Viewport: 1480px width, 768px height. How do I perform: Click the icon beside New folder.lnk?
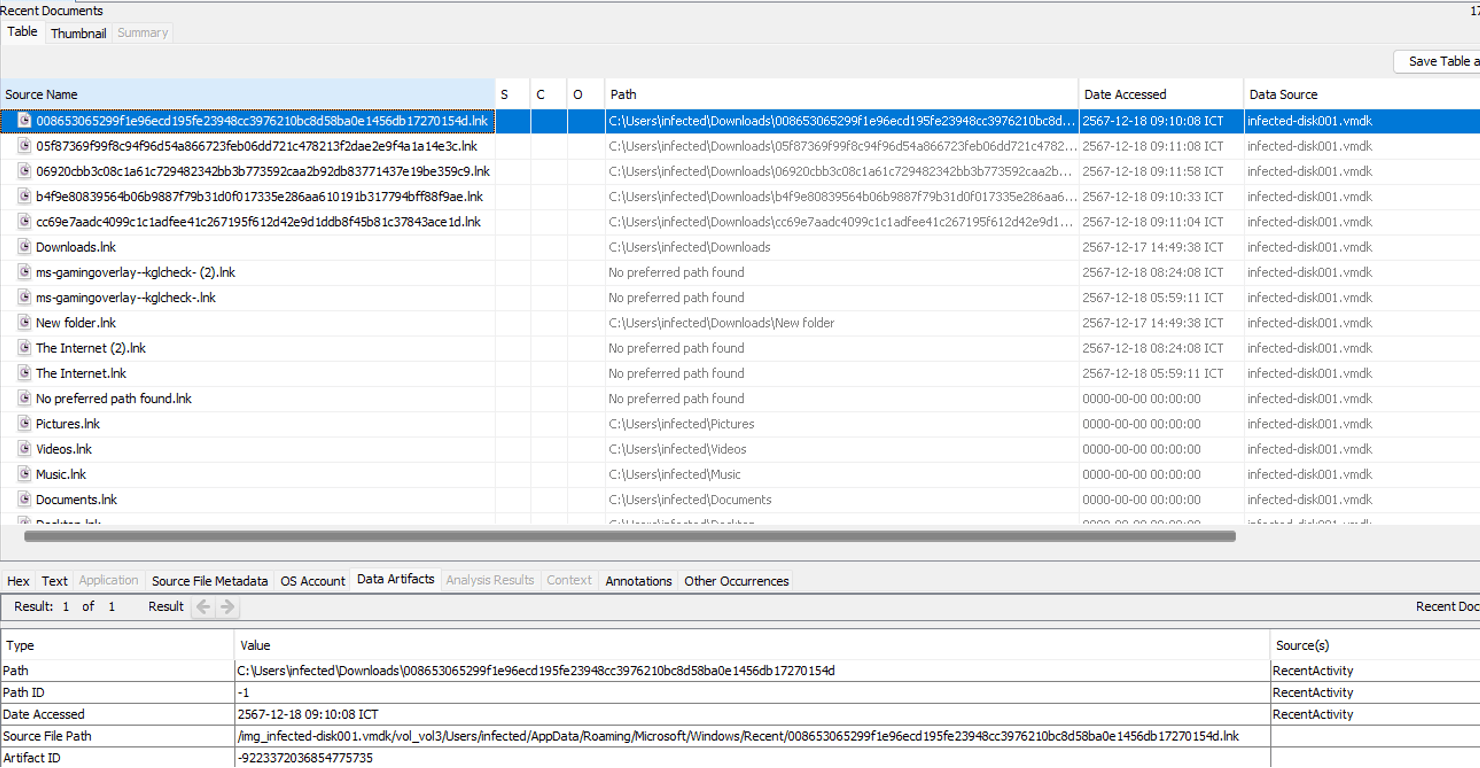(25, 323)
